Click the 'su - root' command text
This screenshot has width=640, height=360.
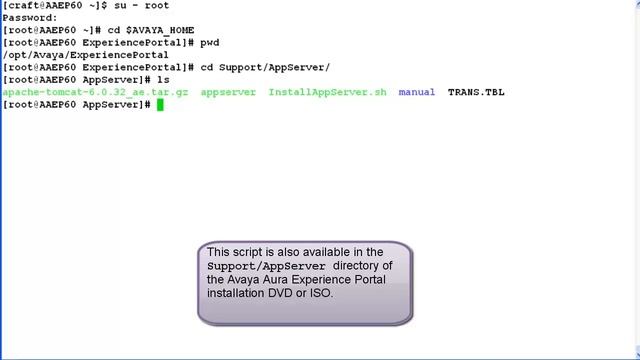click(x=142, y=6)
